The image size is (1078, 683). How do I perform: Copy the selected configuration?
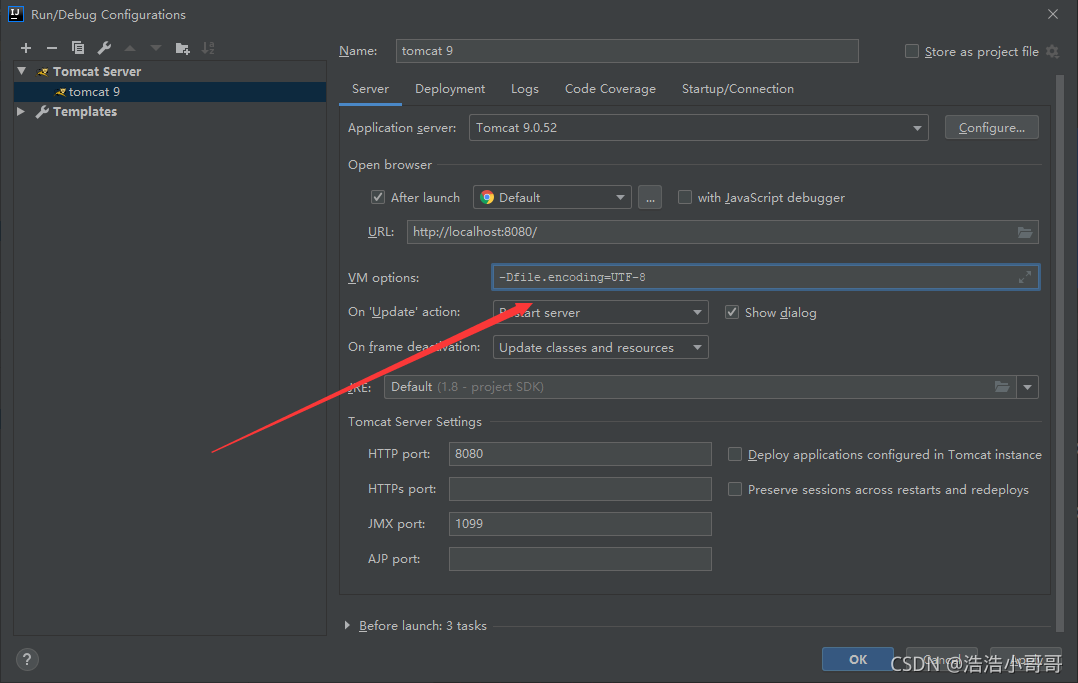(x=78, y=47)
